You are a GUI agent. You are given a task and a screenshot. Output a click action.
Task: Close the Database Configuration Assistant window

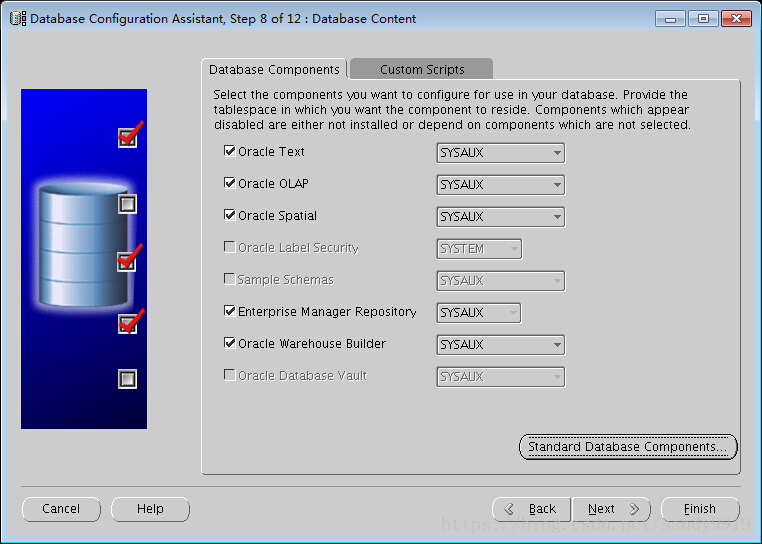(736, 19)
